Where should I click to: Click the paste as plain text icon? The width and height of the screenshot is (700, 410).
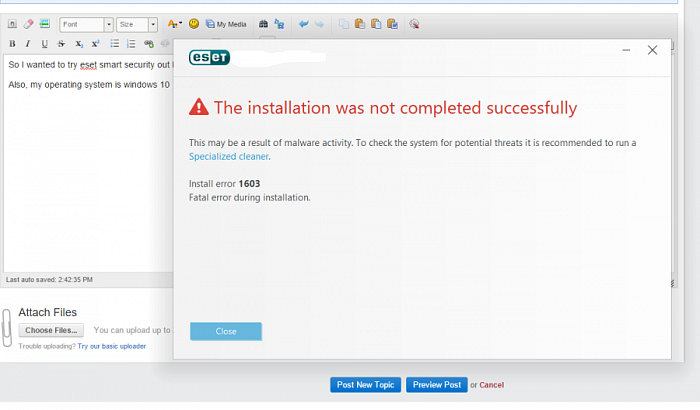click(376, 24)
